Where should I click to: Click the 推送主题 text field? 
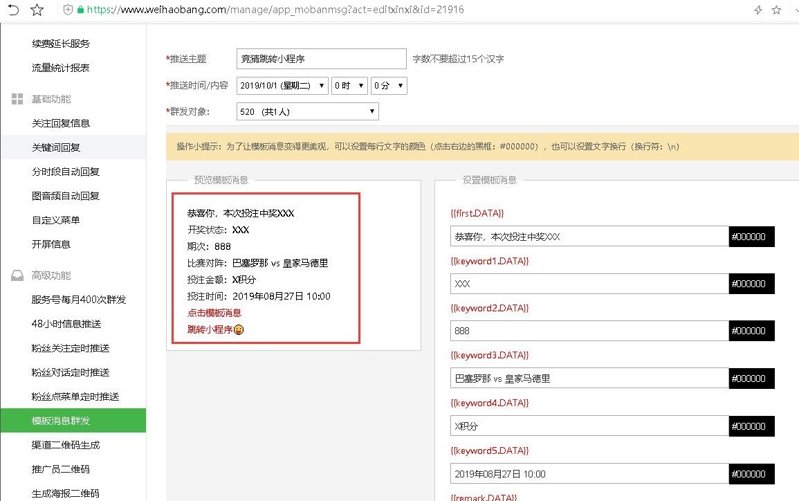322,59
